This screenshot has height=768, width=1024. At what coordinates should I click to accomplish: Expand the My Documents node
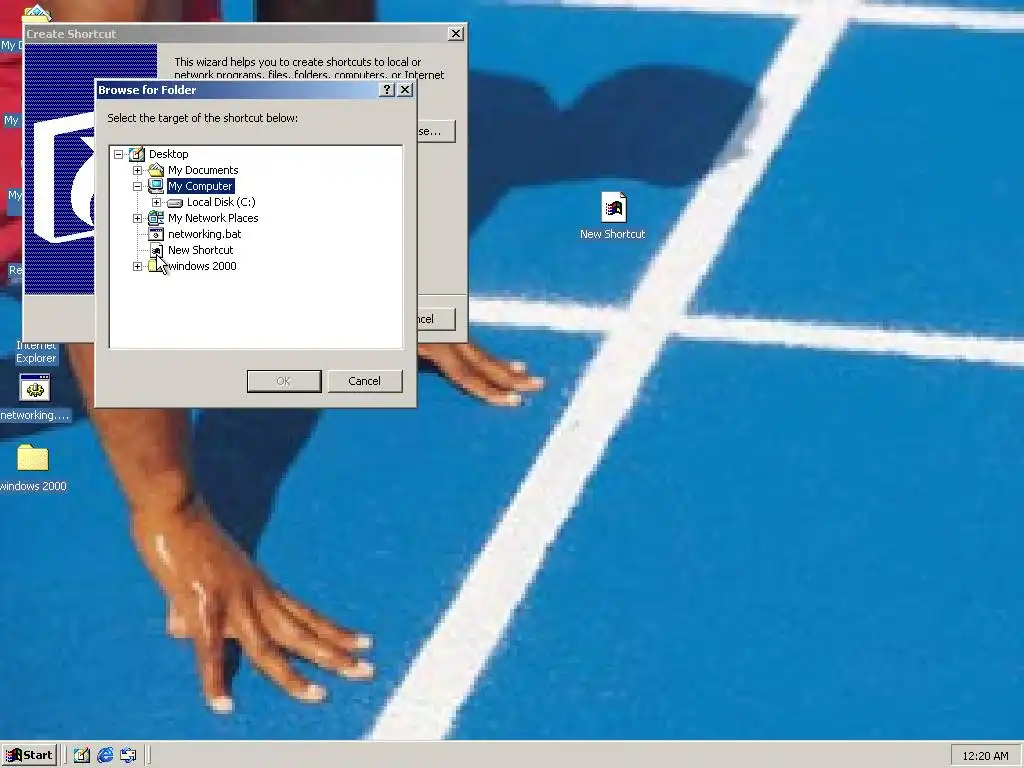point(137,170)
